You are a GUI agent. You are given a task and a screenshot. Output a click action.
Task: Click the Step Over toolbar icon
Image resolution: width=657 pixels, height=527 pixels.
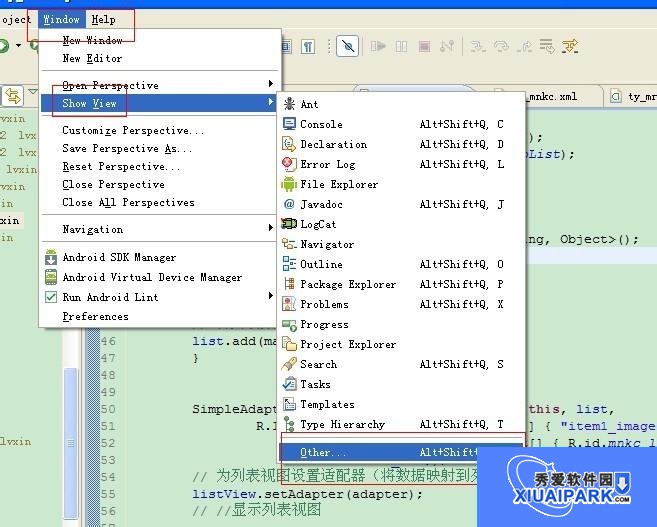coord(501,46)
